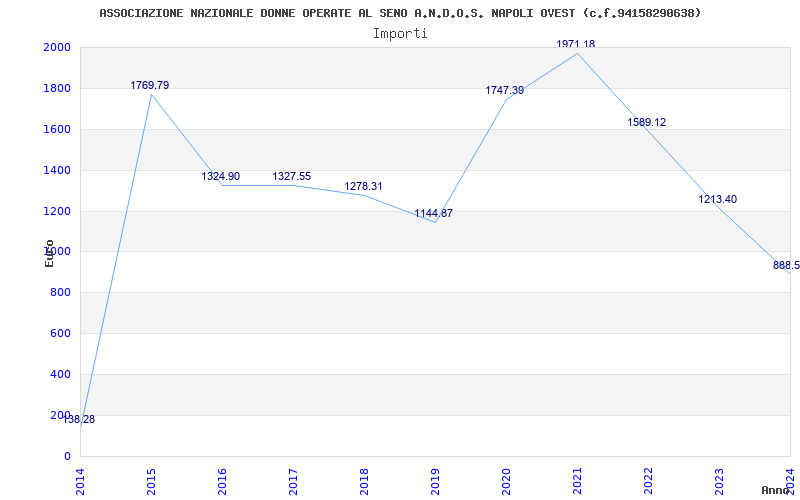
Task: Click the 400 y-axis tick label
Action: coord(60,374)
